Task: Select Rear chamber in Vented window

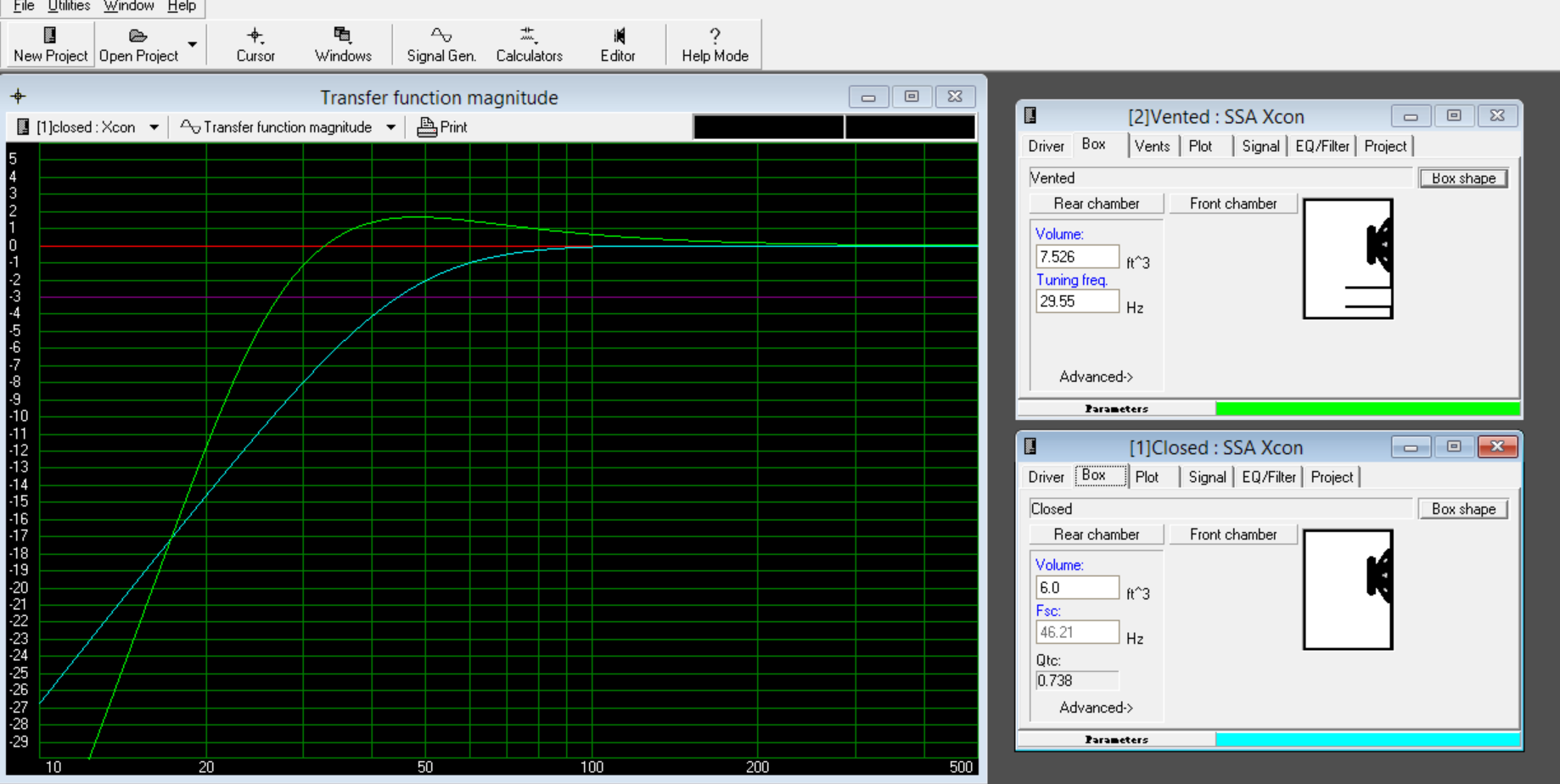Action: point(1096,204)
